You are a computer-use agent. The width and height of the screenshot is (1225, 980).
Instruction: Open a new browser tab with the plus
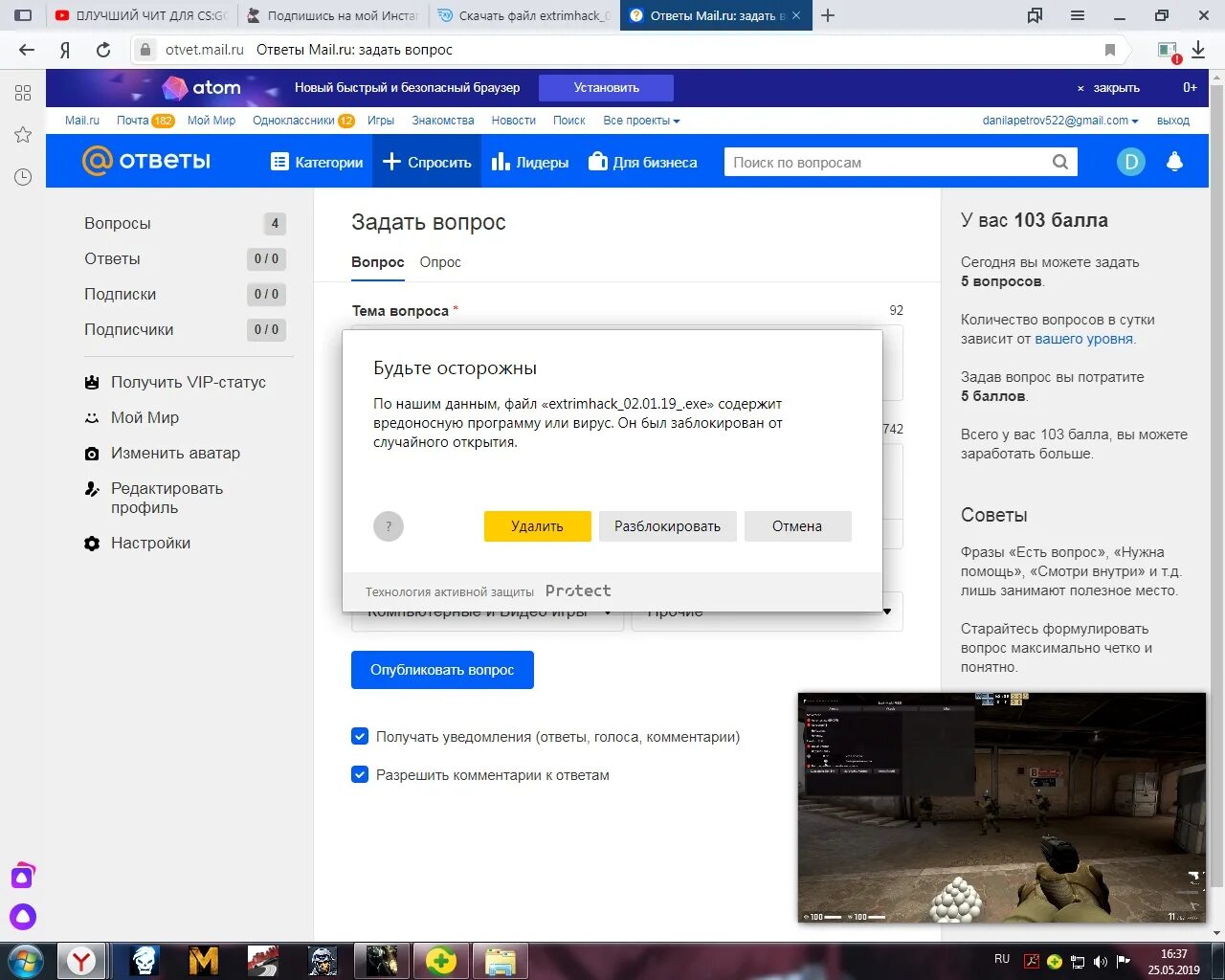828,15
